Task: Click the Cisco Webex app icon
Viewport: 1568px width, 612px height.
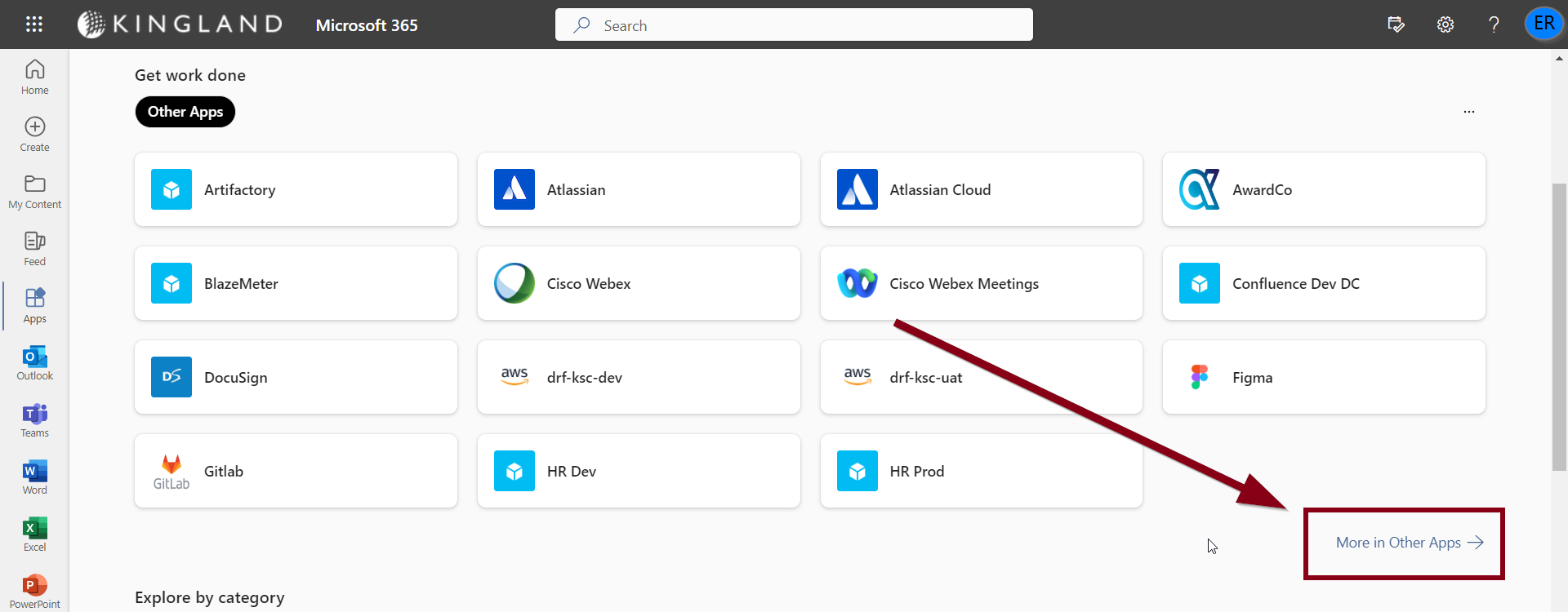Action: pyautogui.click(x=514, y=283)
